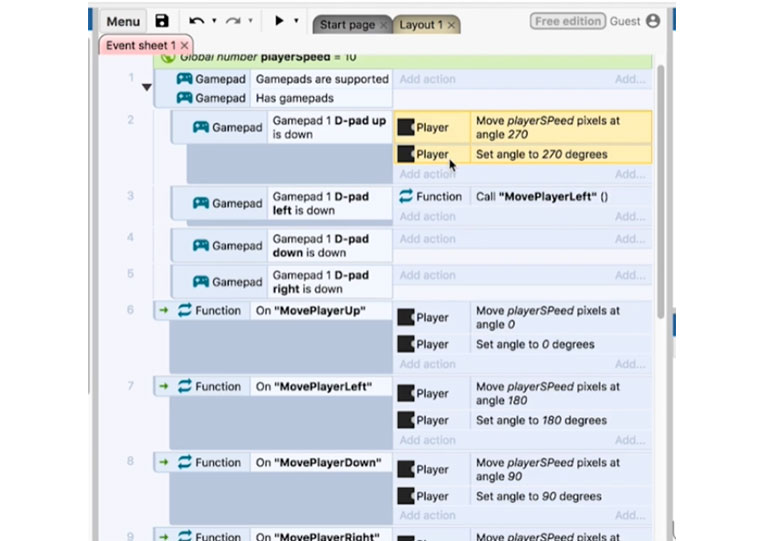Select the 'D-pad right is down' condition
This screenshot has height=541, width=763.
click(x=329, y=282)
